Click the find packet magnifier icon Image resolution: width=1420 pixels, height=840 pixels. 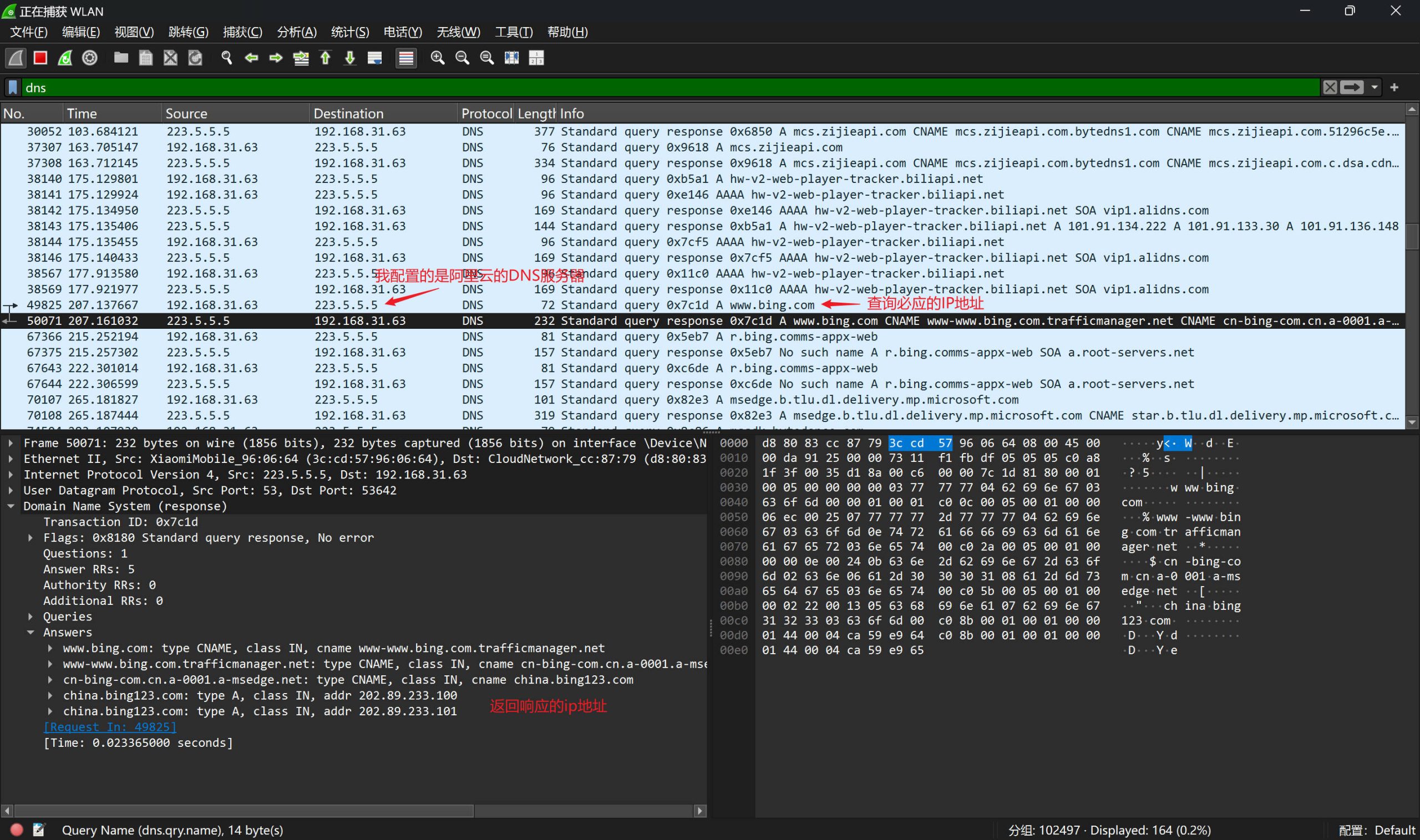[226, 58]
